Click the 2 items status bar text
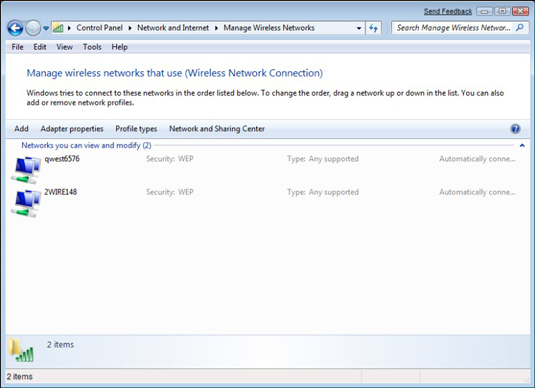 (20, 377)
